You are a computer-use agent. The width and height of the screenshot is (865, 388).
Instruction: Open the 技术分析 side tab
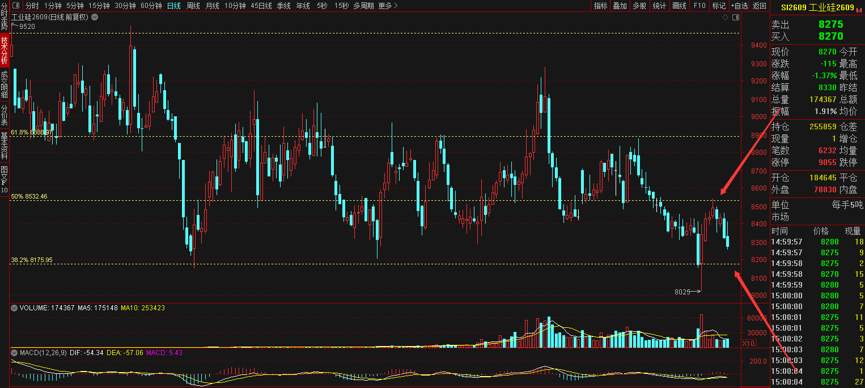coord(4,51)
